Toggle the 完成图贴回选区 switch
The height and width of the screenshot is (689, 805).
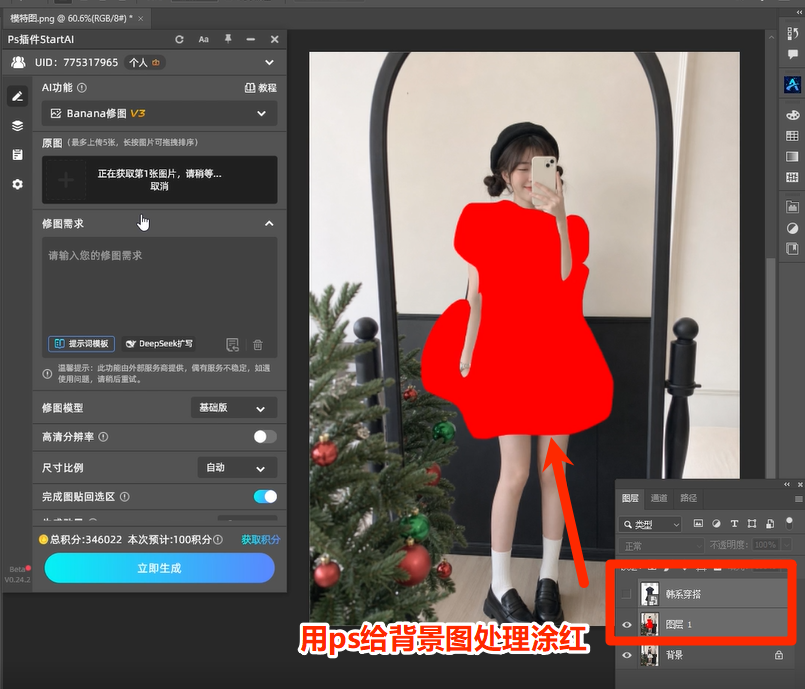(265, 496)
